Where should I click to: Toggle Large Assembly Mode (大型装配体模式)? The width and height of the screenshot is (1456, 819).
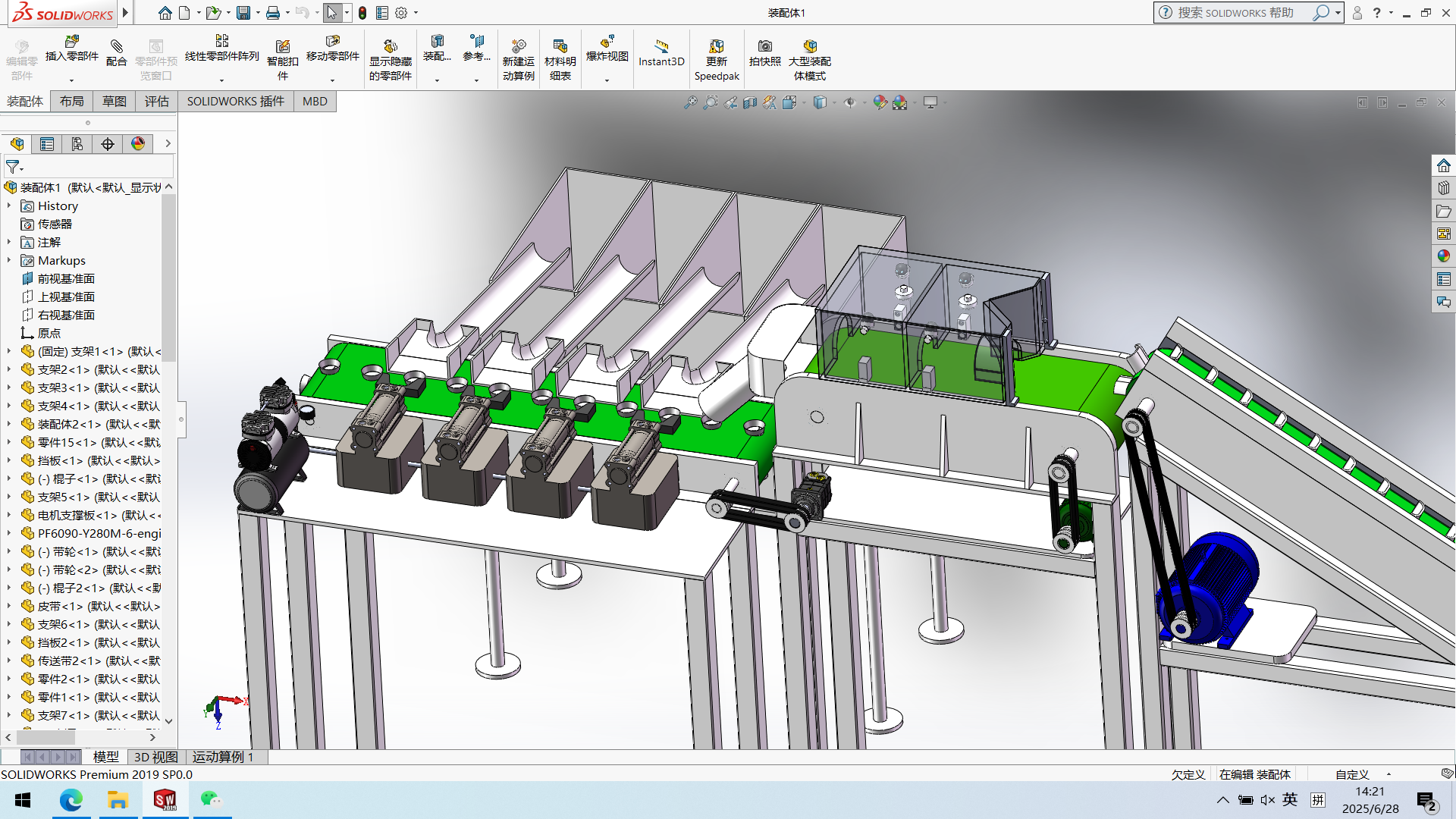coord(810,59)
